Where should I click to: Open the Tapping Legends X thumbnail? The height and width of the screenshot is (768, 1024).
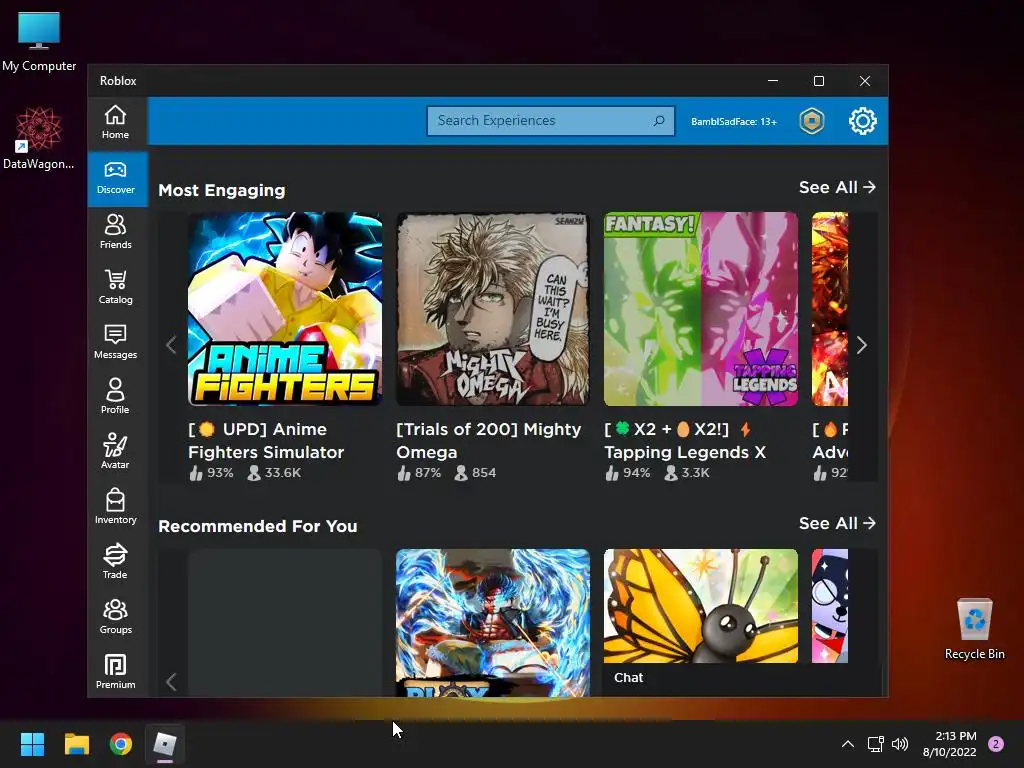[x=701, y=309]
